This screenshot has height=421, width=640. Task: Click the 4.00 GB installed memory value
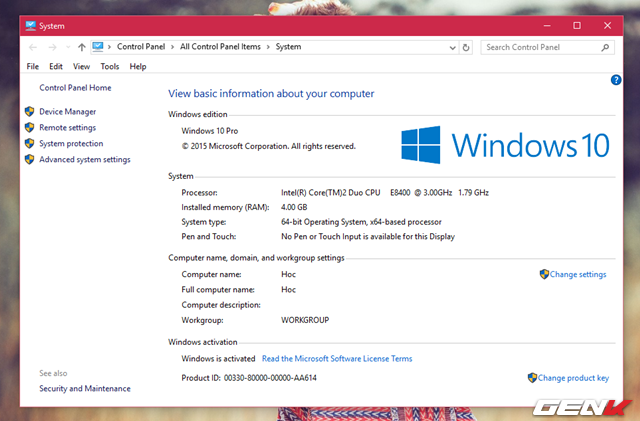point(294,207)
